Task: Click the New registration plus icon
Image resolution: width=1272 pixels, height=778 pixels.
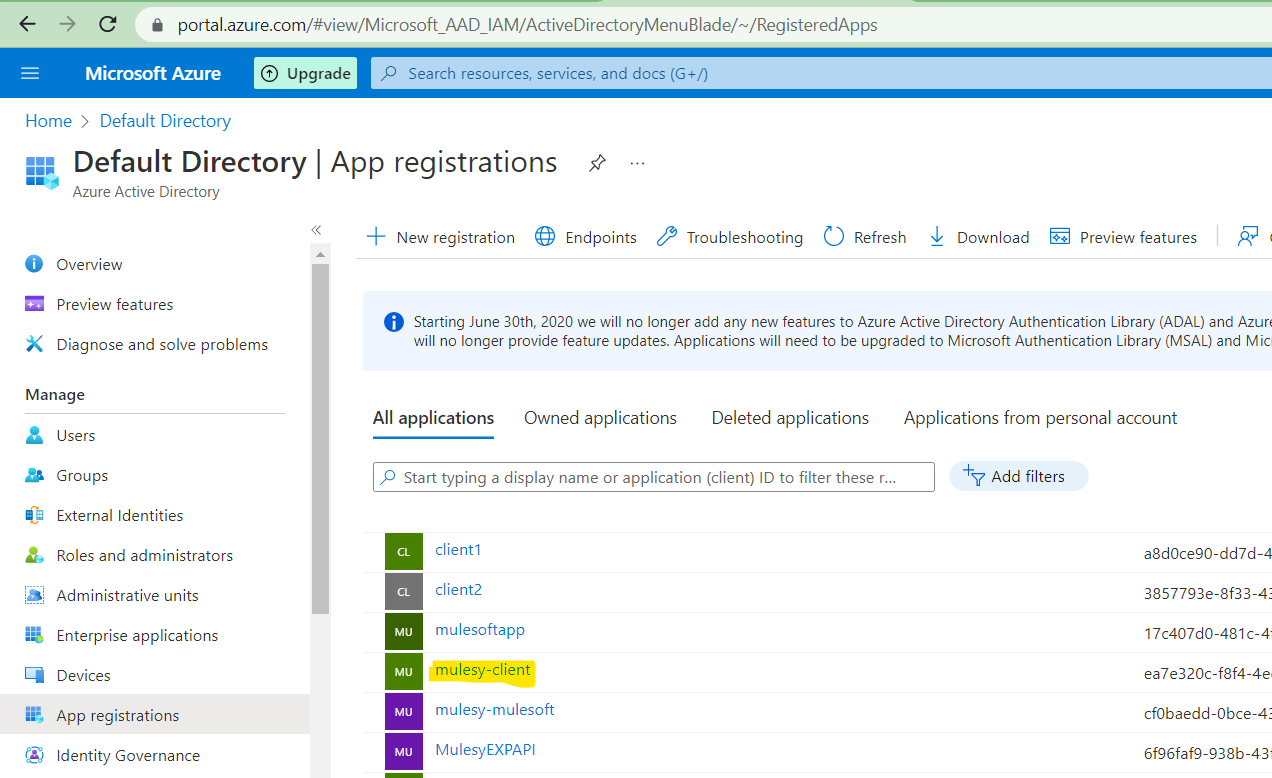Action: [x=376, y=237]
